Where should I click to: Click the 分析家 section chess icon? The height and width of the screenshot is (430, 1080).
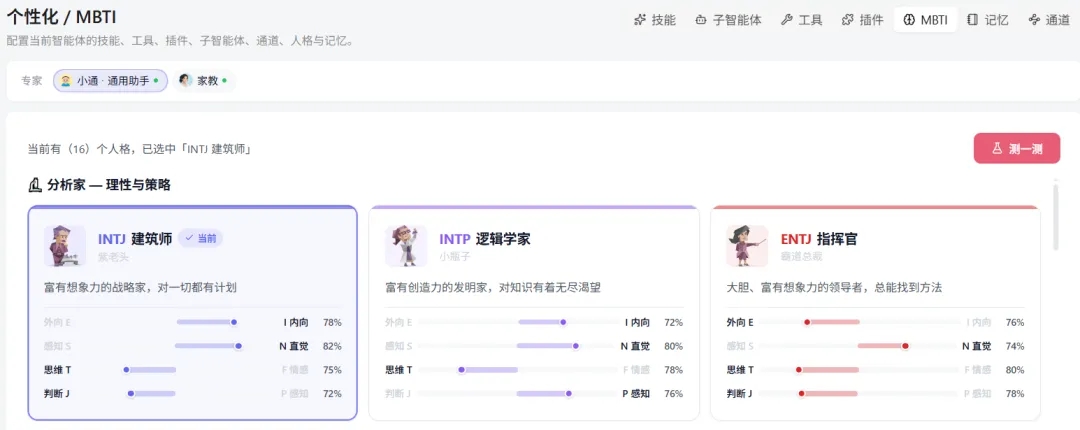tap(34, 185)
